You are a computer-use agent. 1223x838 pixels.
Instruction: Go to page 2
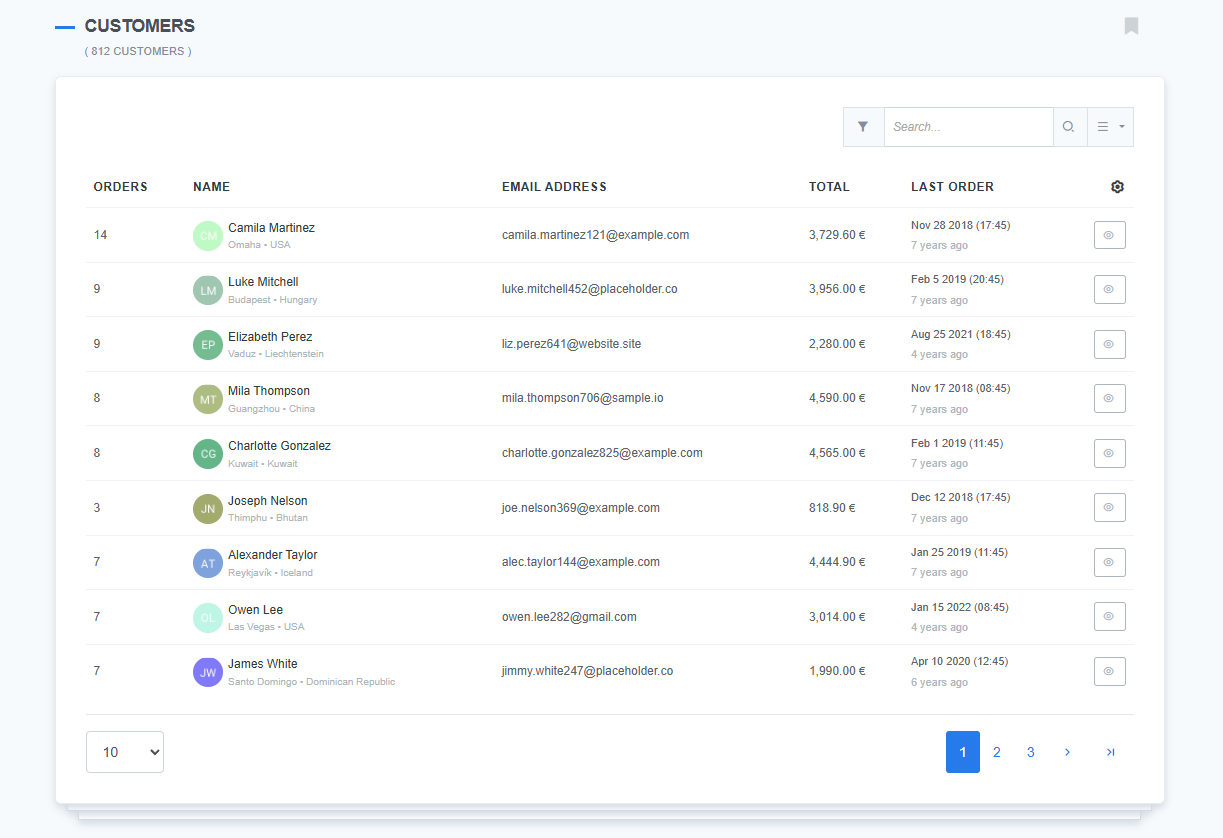(x=996, y=752)
